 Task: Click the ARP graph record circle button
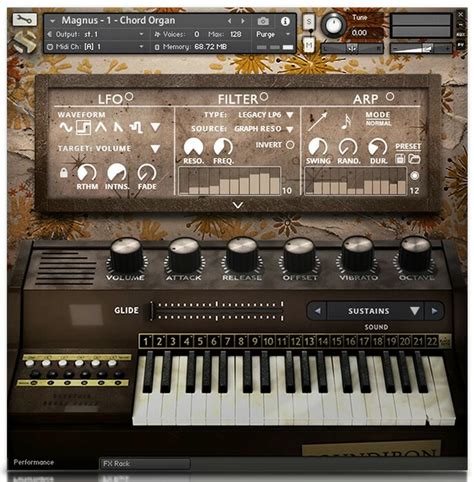coord(414,176)
